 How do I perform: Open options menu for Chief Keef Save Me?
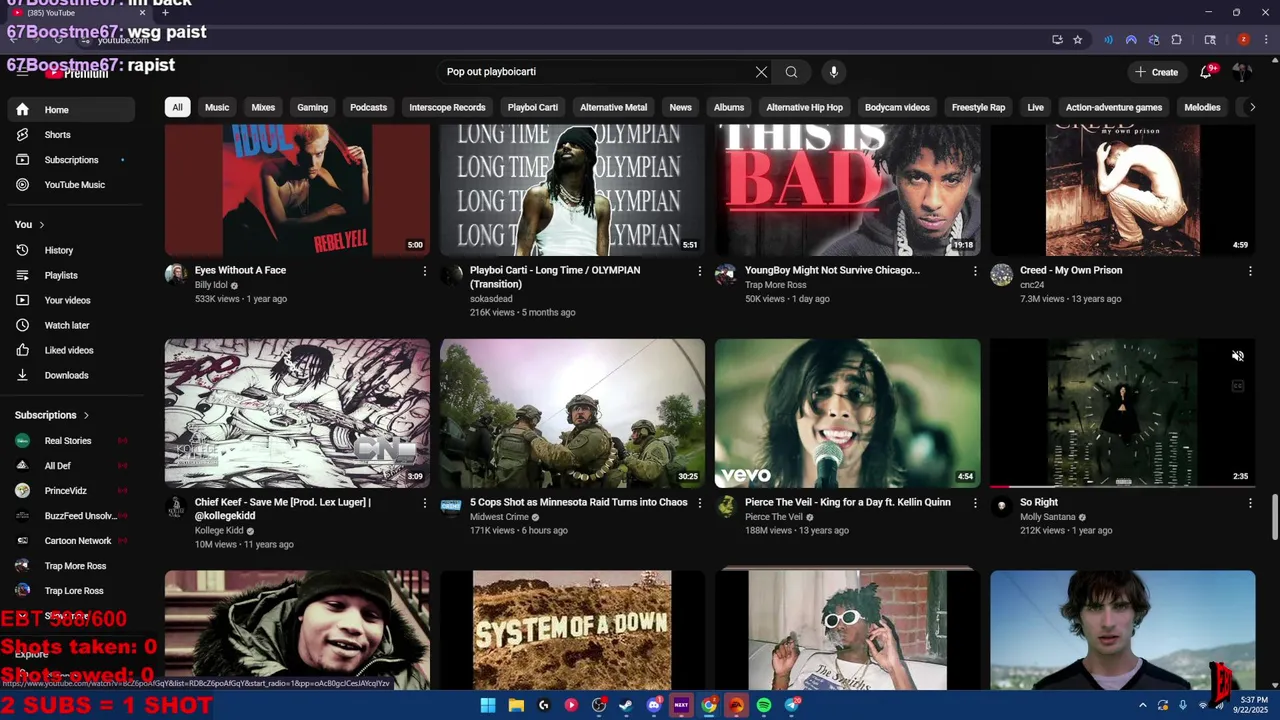point(424,503)
